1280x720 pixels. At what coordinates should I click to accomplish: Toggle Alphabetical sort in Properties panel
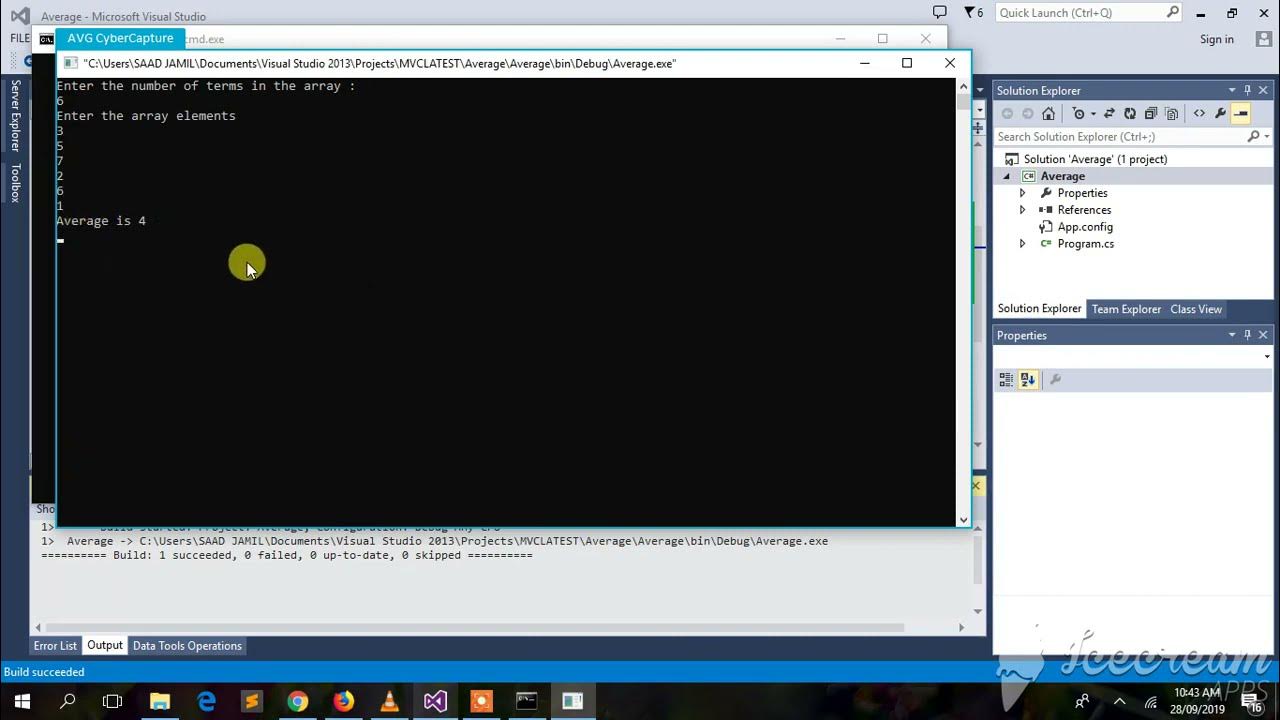pos(1028,380)
